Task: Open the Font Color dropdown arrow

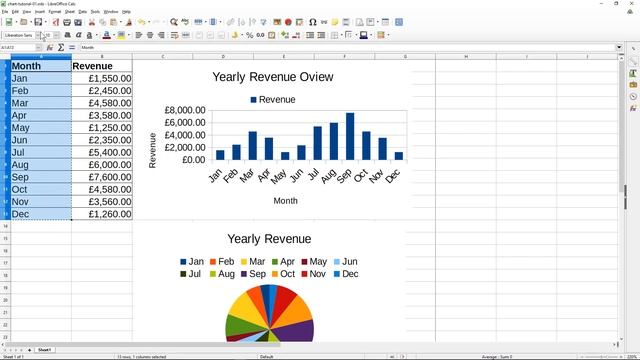Action: 113,35
